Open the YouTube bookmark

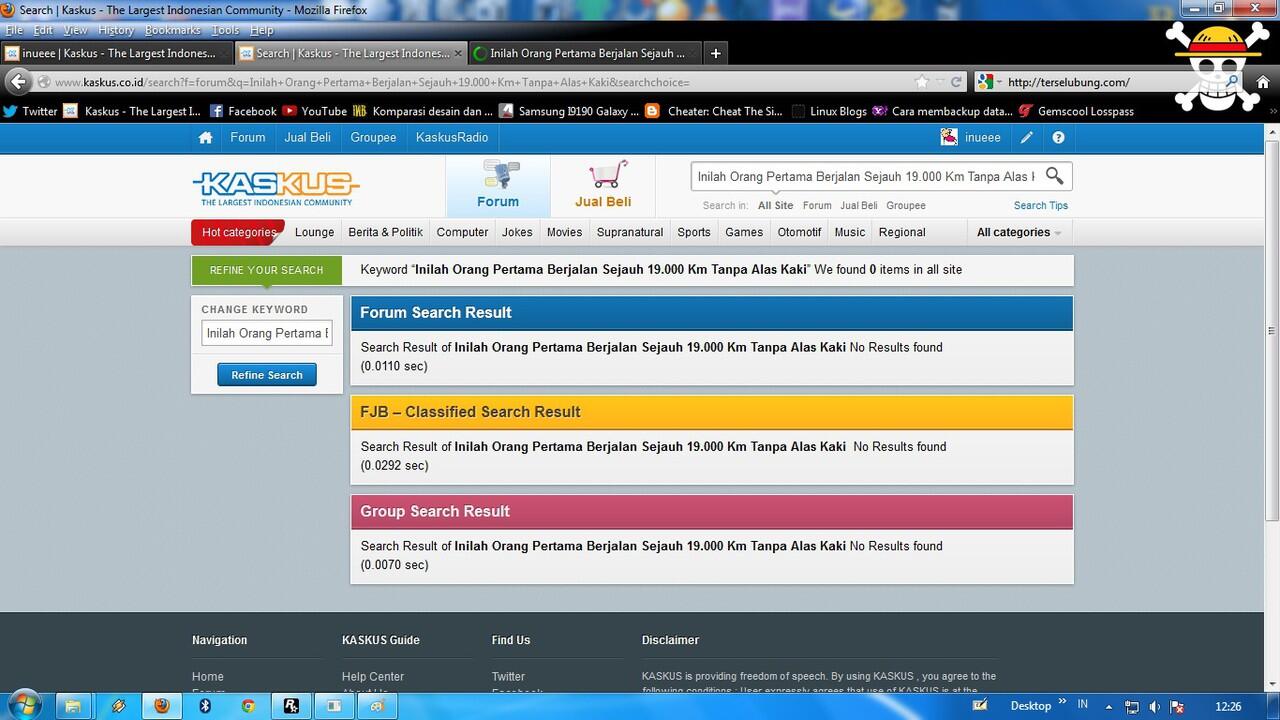pyautogui.click(x=314, y=111)
